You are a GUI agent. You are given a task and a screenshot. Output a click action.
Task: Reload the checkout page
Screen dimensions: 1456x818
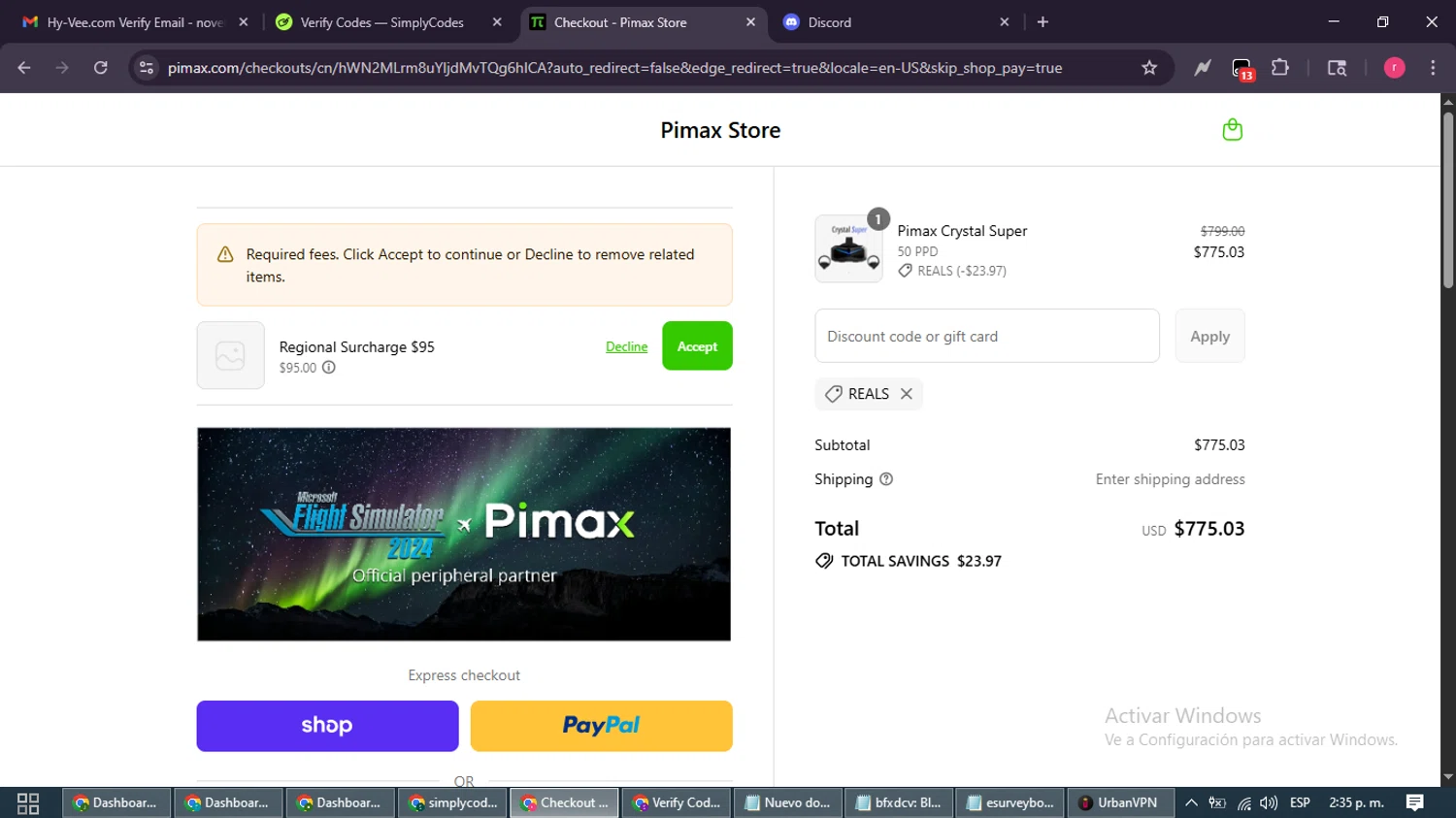click(101, 68)
